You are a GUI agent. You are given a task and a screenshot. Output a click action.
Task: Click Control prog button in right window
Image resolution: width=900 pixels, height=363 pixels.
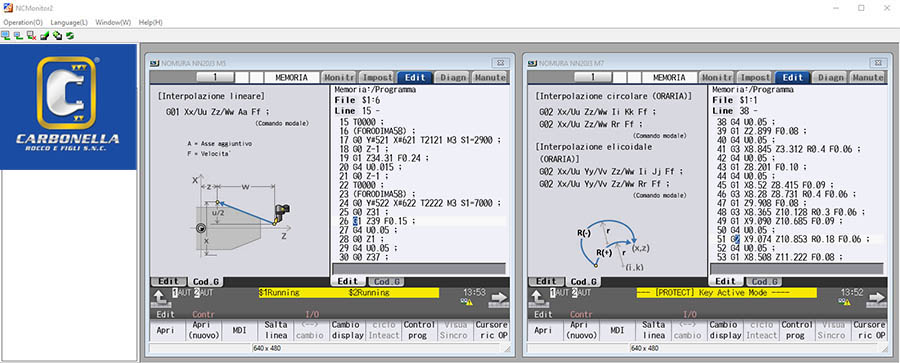pos(797,330)
